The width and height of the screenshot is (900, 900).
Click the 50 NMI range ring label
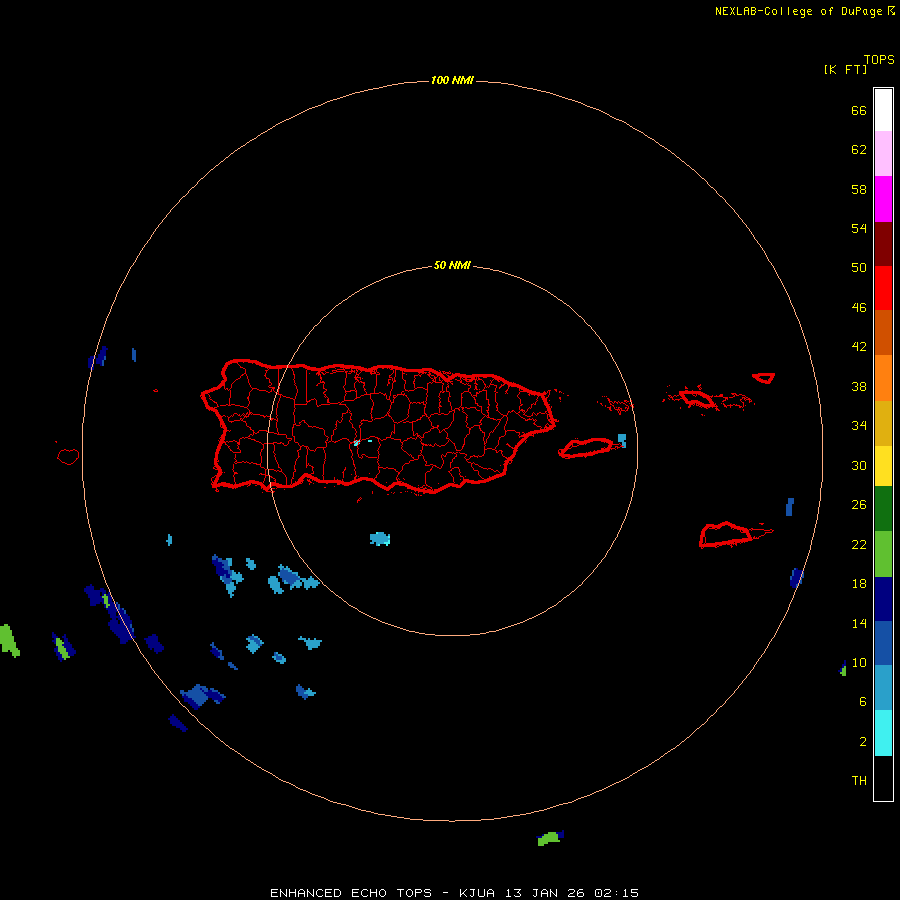tap(452, 265)
